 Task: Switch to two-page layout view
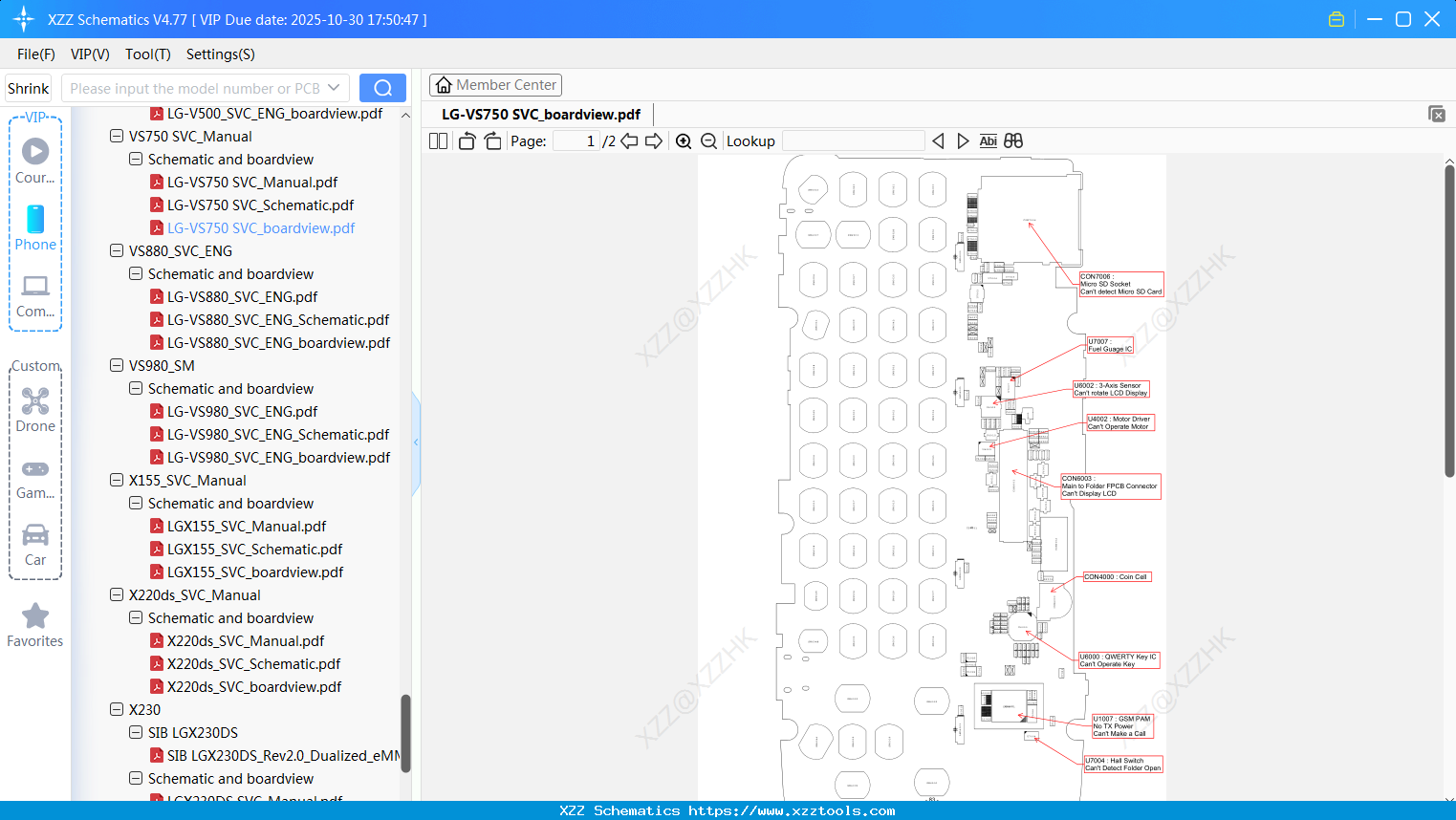tap(437, 140)
